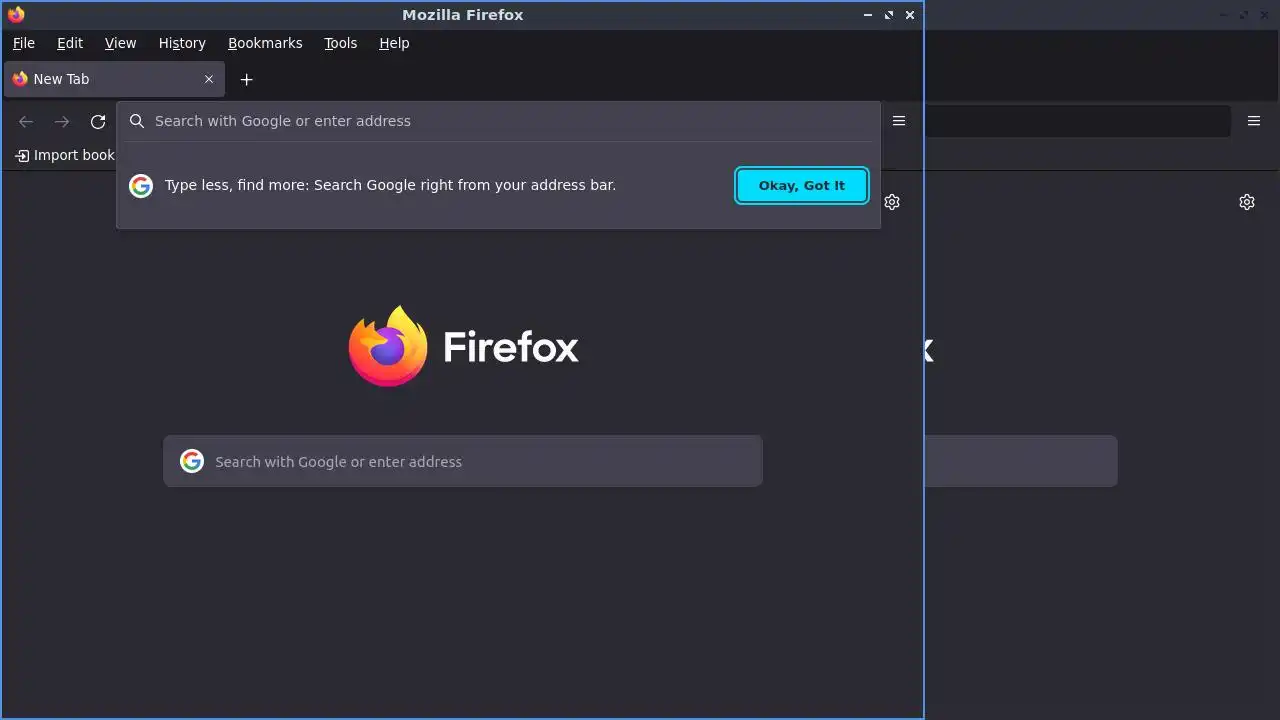Open a new tab with plus icon
1280x720 pixels.
coord(247,79)
